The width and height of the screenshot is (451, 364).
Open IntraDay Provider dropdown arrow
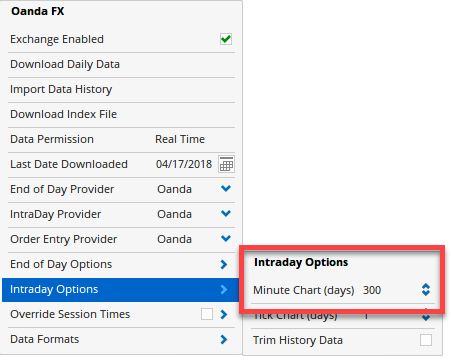click(x=226, y=214)
